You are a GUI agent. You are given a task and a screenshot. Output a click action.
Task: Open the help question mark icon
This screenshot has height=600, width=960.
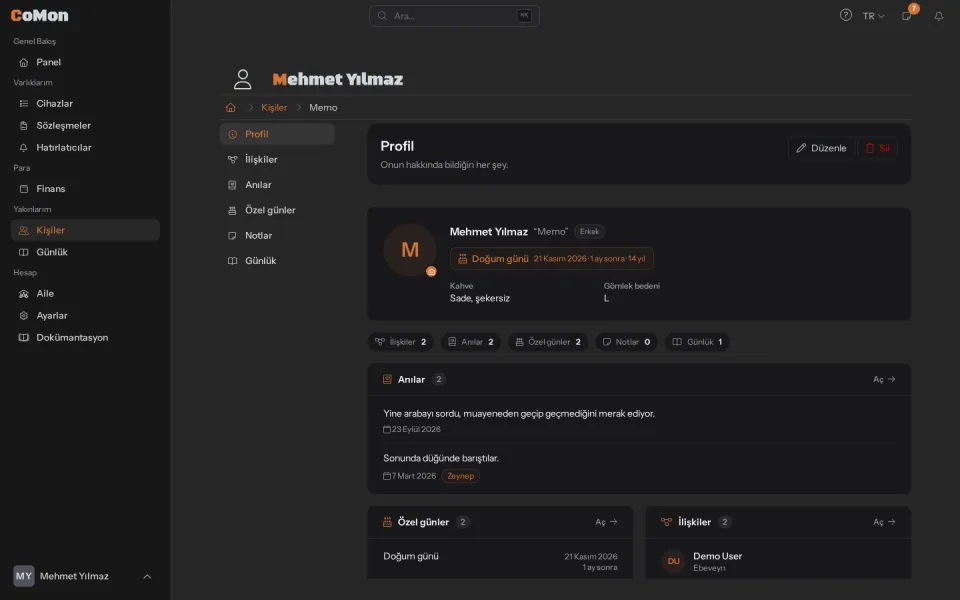(846, 15)
